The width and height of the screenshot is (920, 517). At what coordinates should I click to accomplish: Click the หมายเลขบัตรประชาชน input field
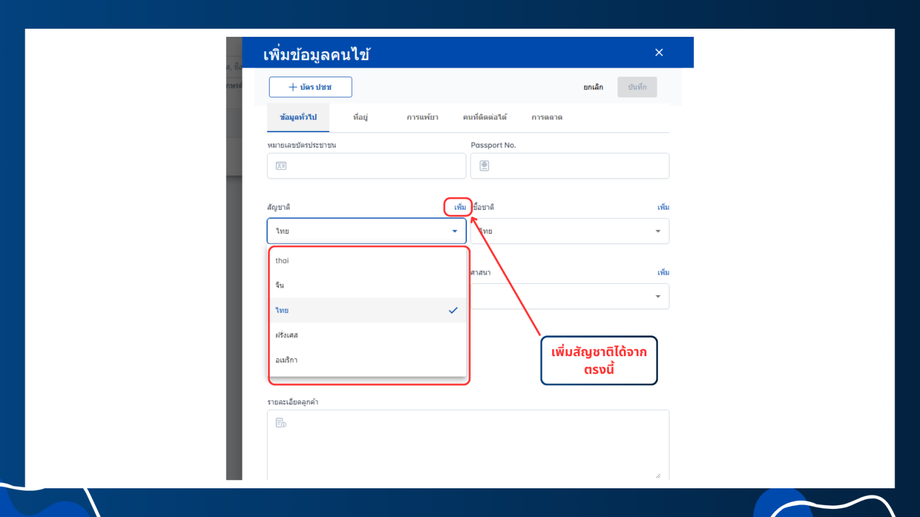pos(367,166)
